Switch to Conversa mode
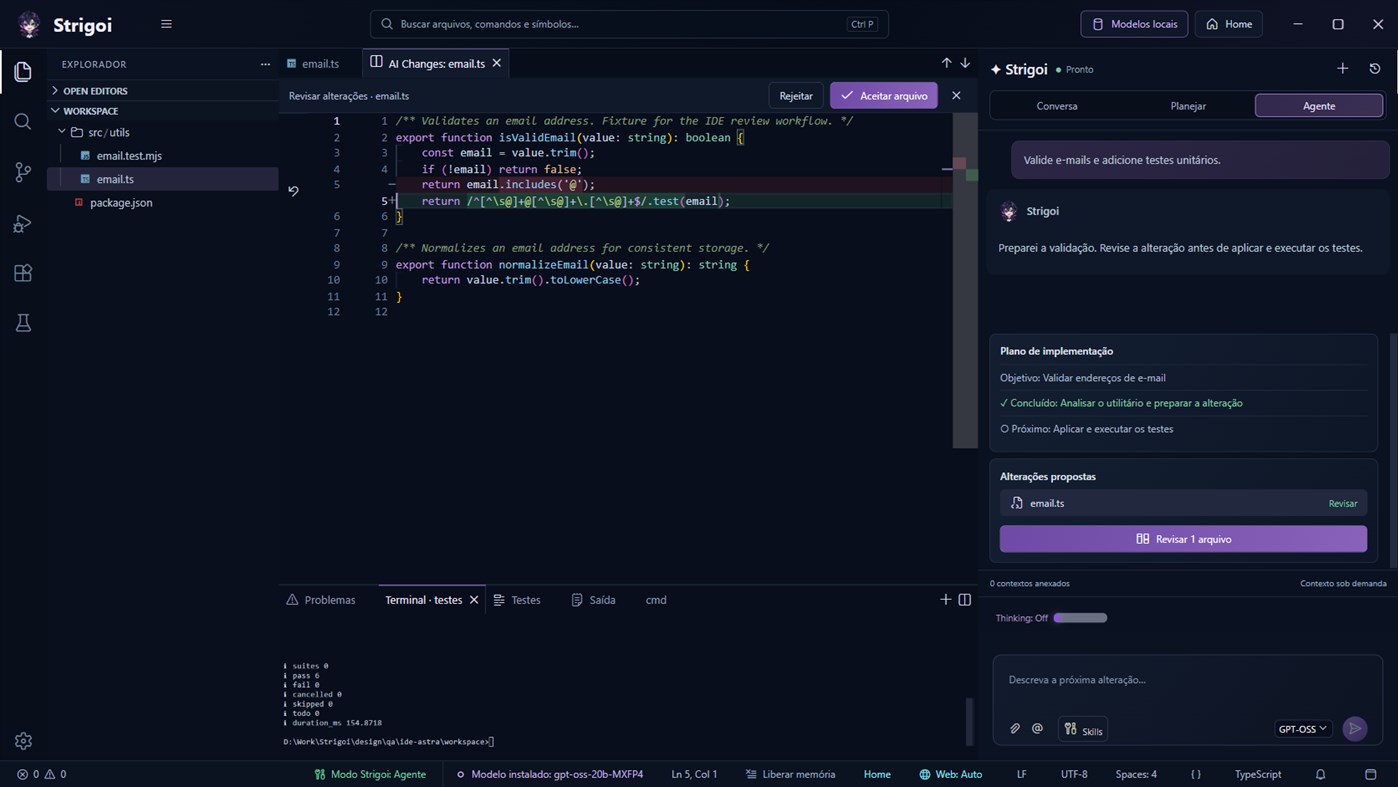The height and width of the screenshot is (787, 1398). [x=1057, y=106]
